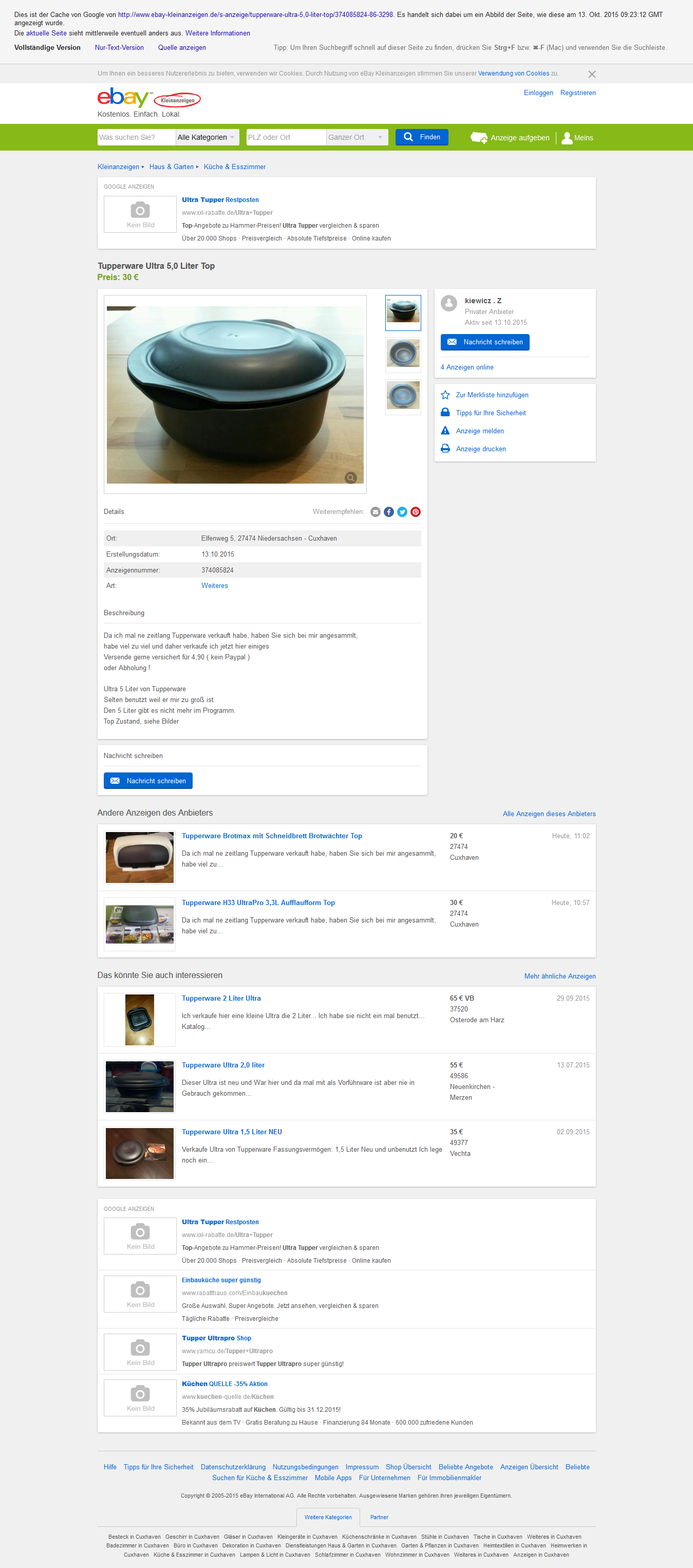
Task: Open Impressum footer link
Action: 362,1468
